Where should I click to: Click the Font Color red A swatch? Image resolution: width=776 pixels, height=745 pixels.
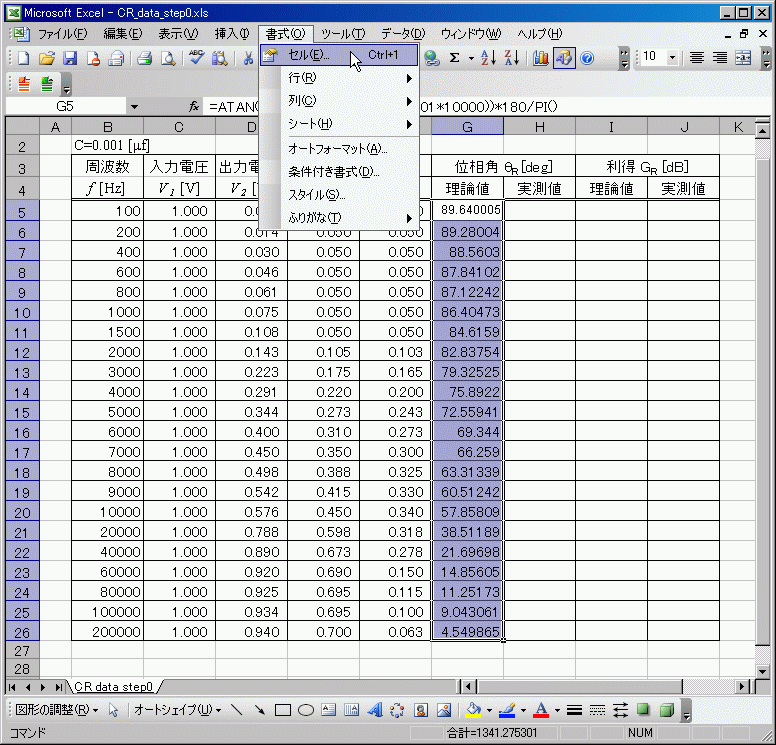pyautogui.click(x=541, y=710)
